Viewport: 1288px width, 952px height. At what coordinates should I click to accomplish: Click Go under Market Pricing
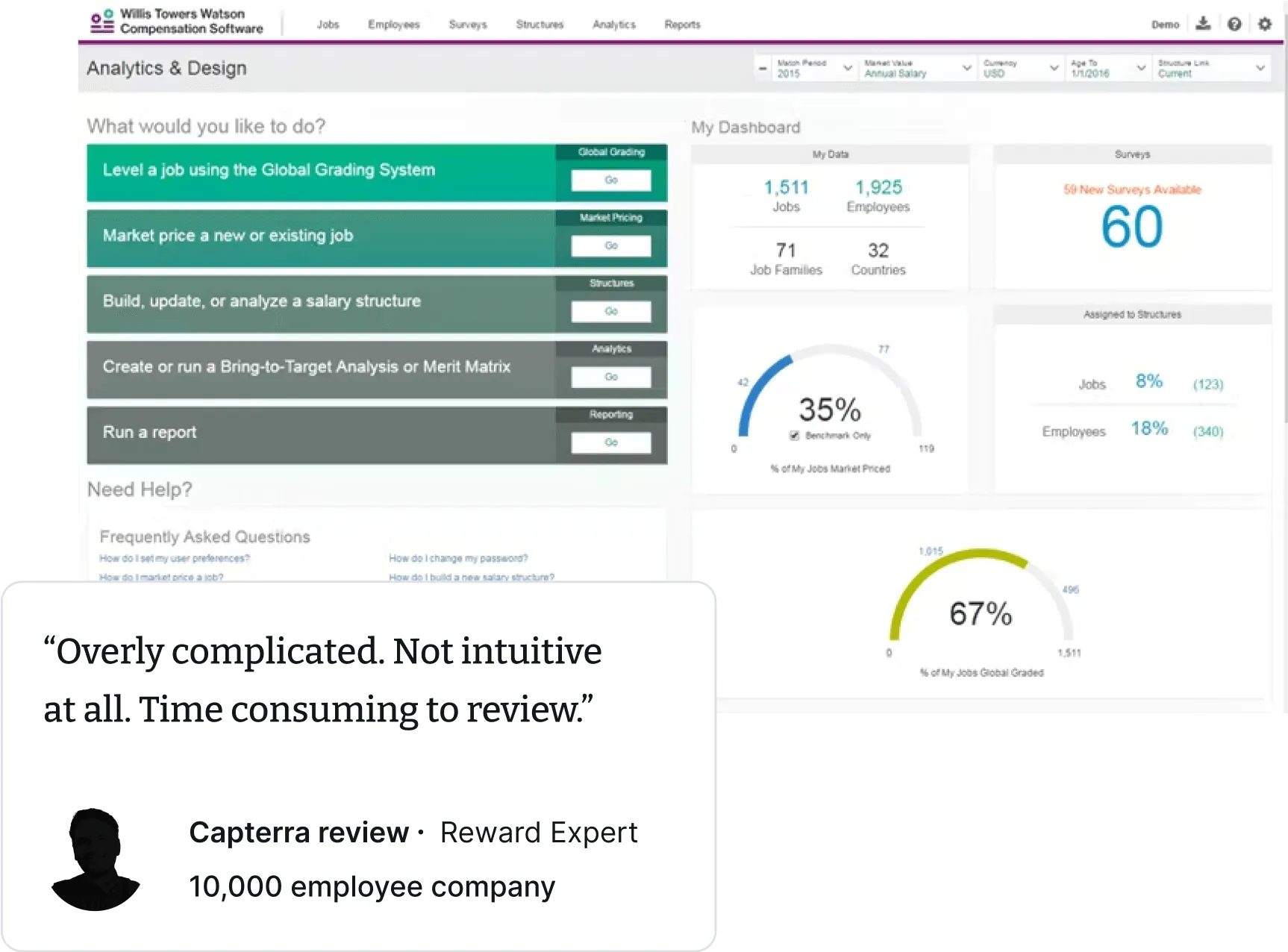(611, 246)
